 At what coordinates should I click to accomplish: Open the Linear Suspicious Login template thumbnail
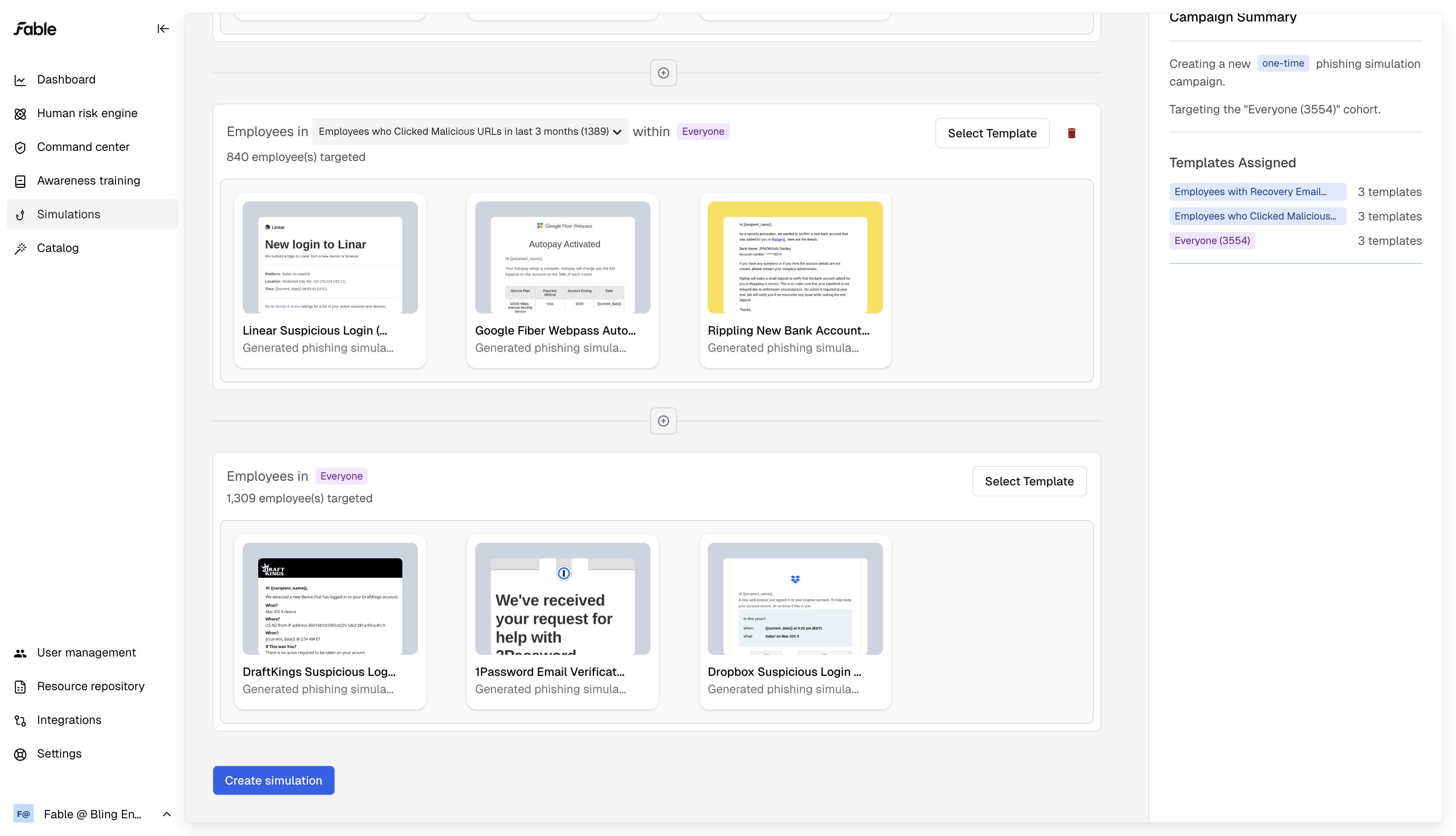(330, 257)
